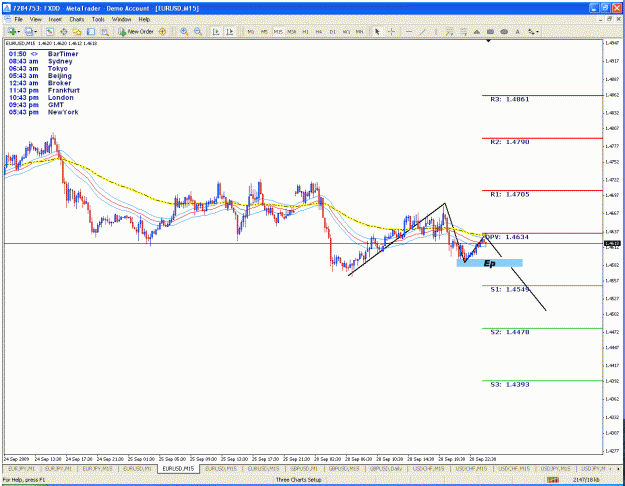
Task: Select the M15 timeframe button
Action: pos(278,31)
